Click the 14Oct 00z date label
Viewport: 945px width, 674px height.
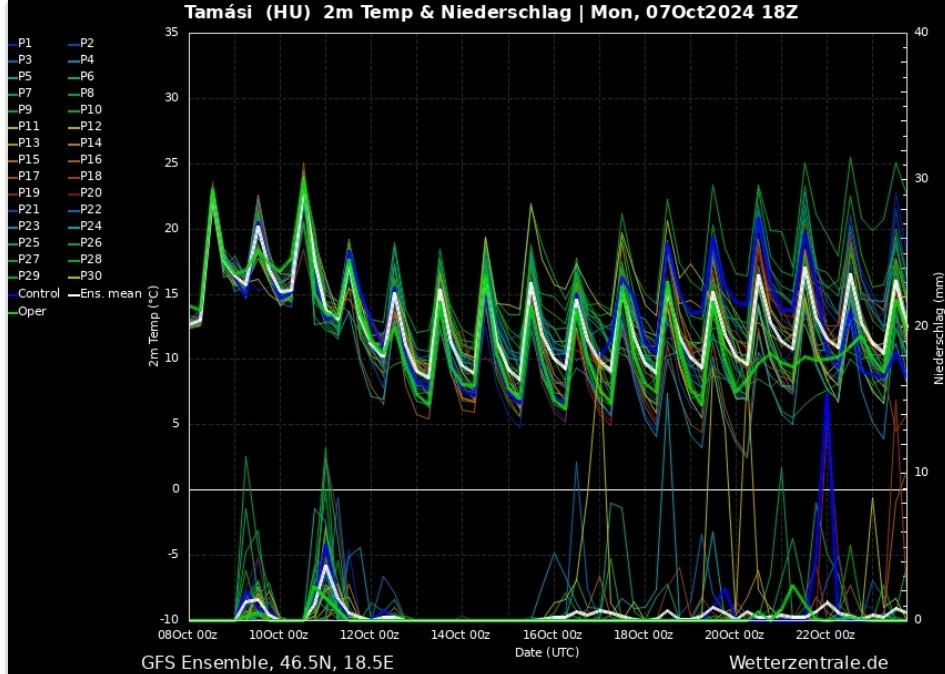[461, 635]
